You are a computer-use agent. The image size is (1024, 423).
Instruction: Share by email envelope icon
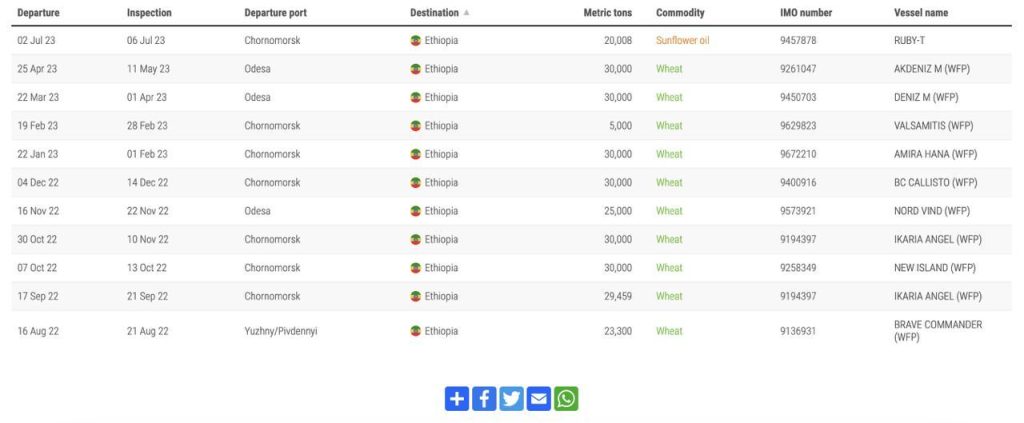pyautogui.click(x=539, y=398)
